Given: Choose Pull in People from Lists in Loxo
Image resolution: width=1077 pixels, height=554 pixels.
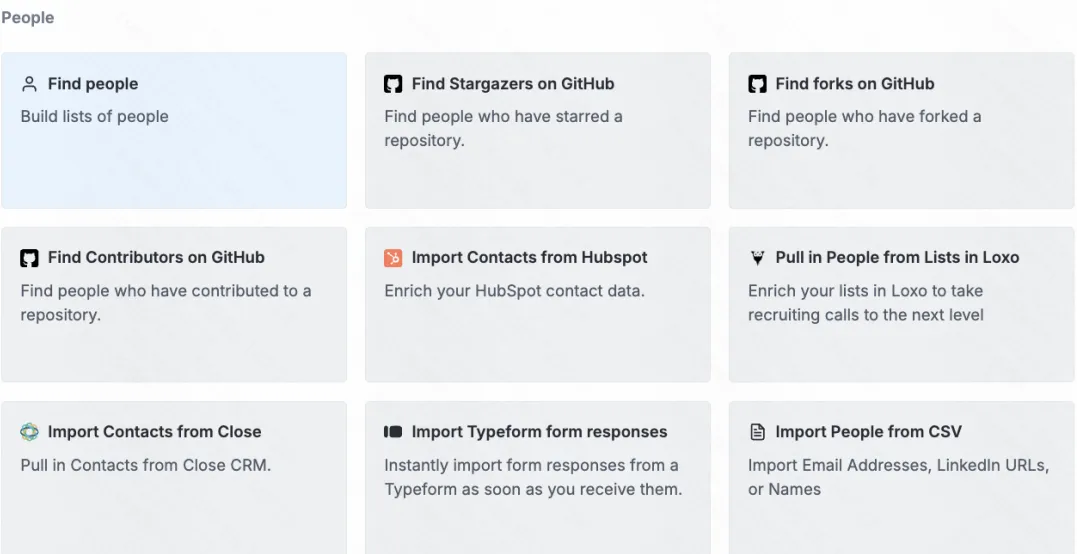Looking at the screenshot, I should click(x=897, y=257).
